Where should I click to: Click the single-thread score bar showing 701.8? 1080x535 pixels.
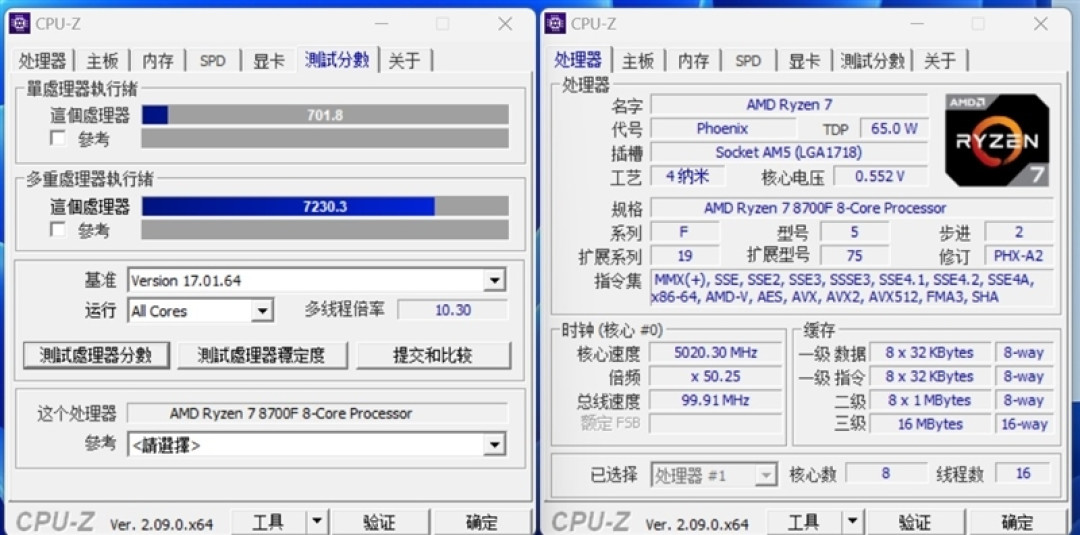(325, 115)
